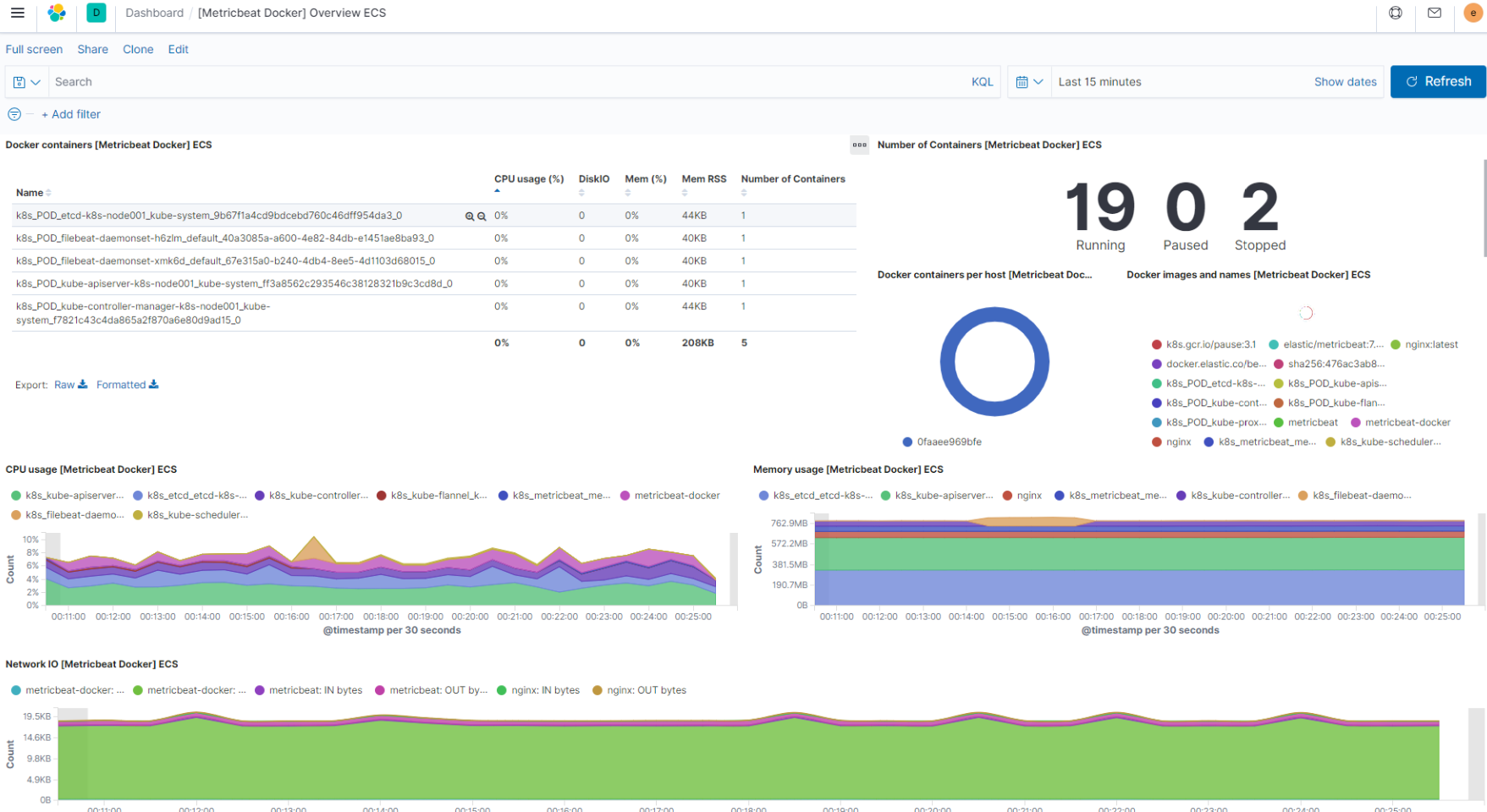
Task: Click the page vertical scrollbar
Action: (1484, 207)
